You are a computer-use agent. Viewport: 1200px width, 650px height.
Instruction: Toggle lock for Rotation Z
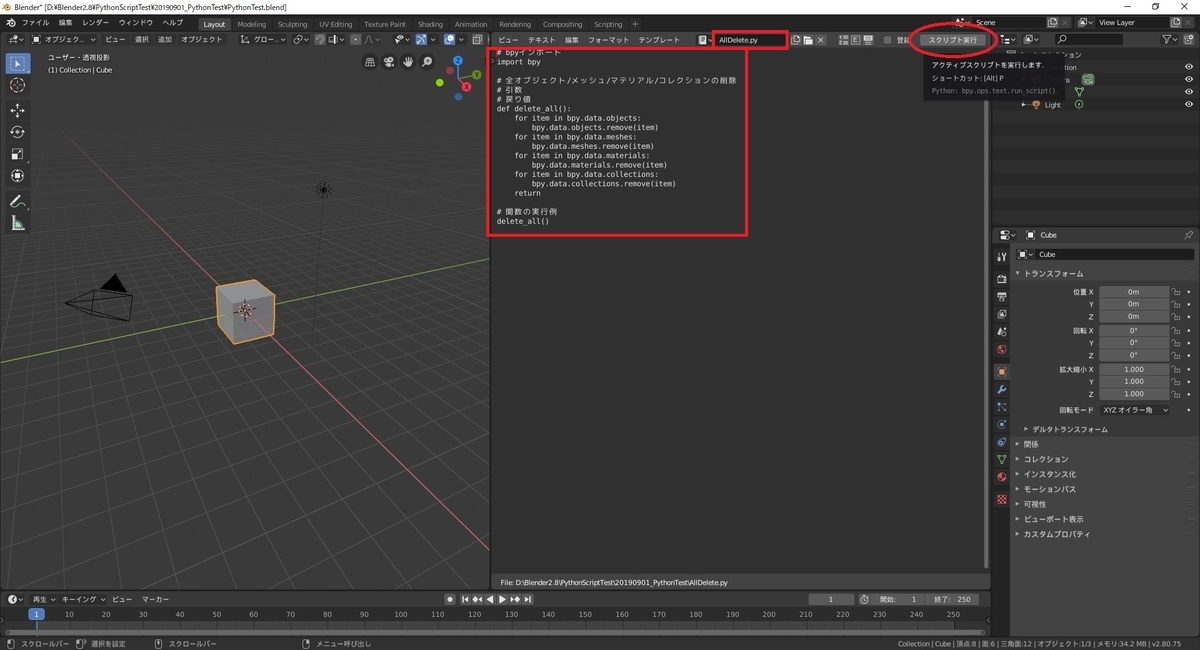click(x=1176, y=355)
